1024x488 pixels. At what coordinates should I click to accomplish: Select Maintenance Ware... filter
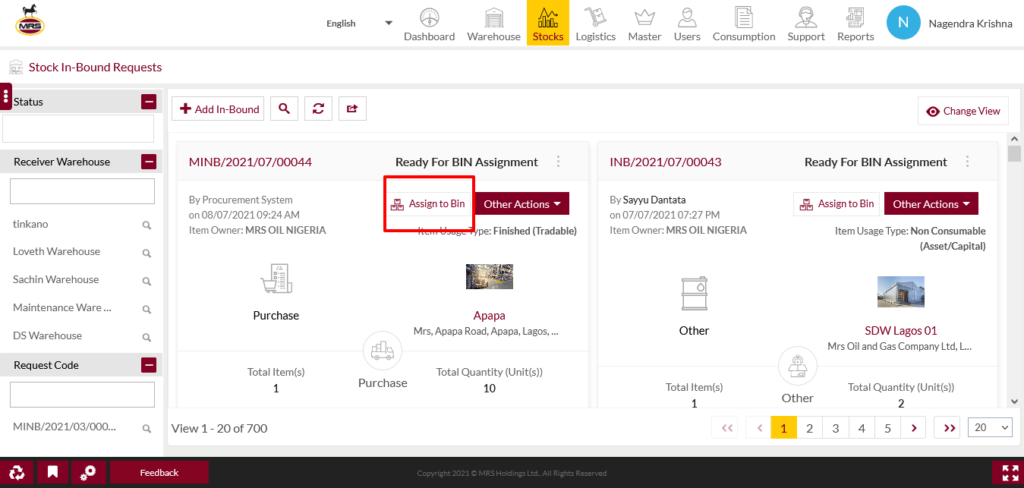(x=62, y=308)
